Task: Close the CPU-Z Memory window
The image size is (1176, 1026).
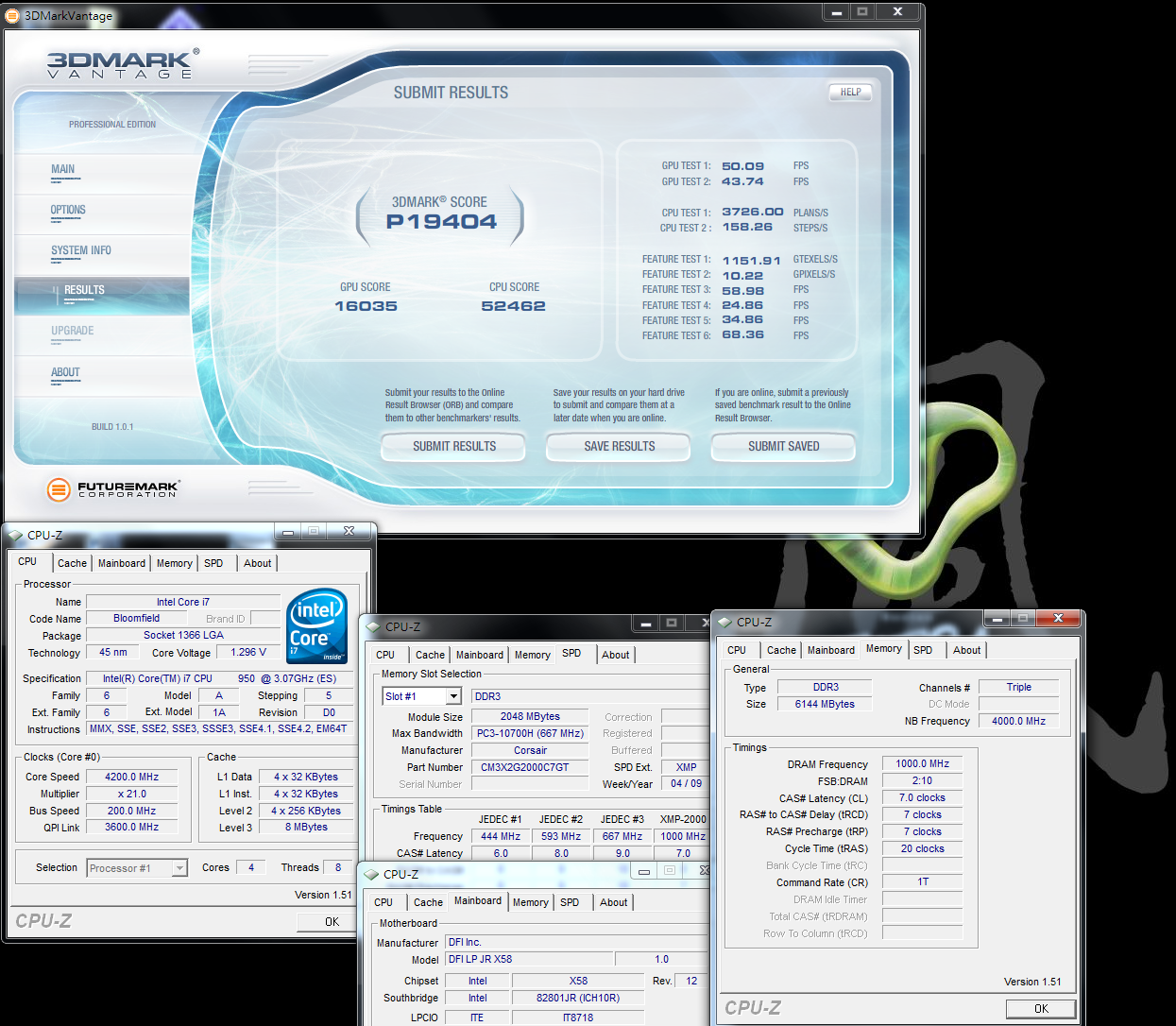Action: [1058, 618]
